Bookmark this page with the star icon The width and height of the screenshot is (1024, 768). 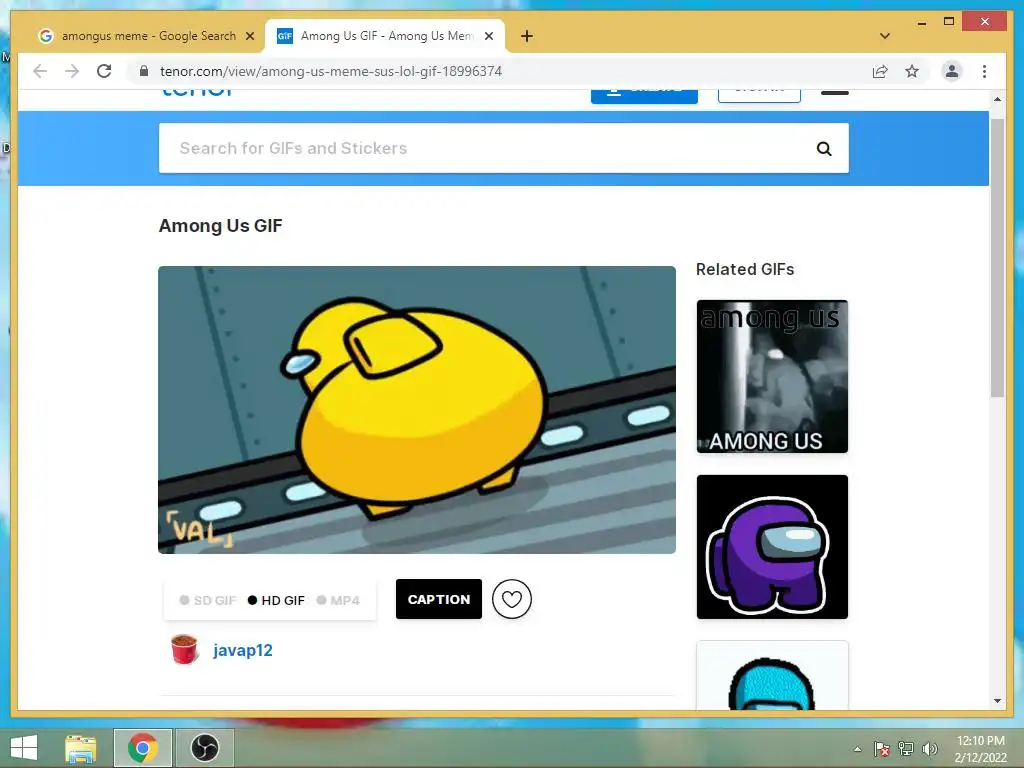coord(912,71)
